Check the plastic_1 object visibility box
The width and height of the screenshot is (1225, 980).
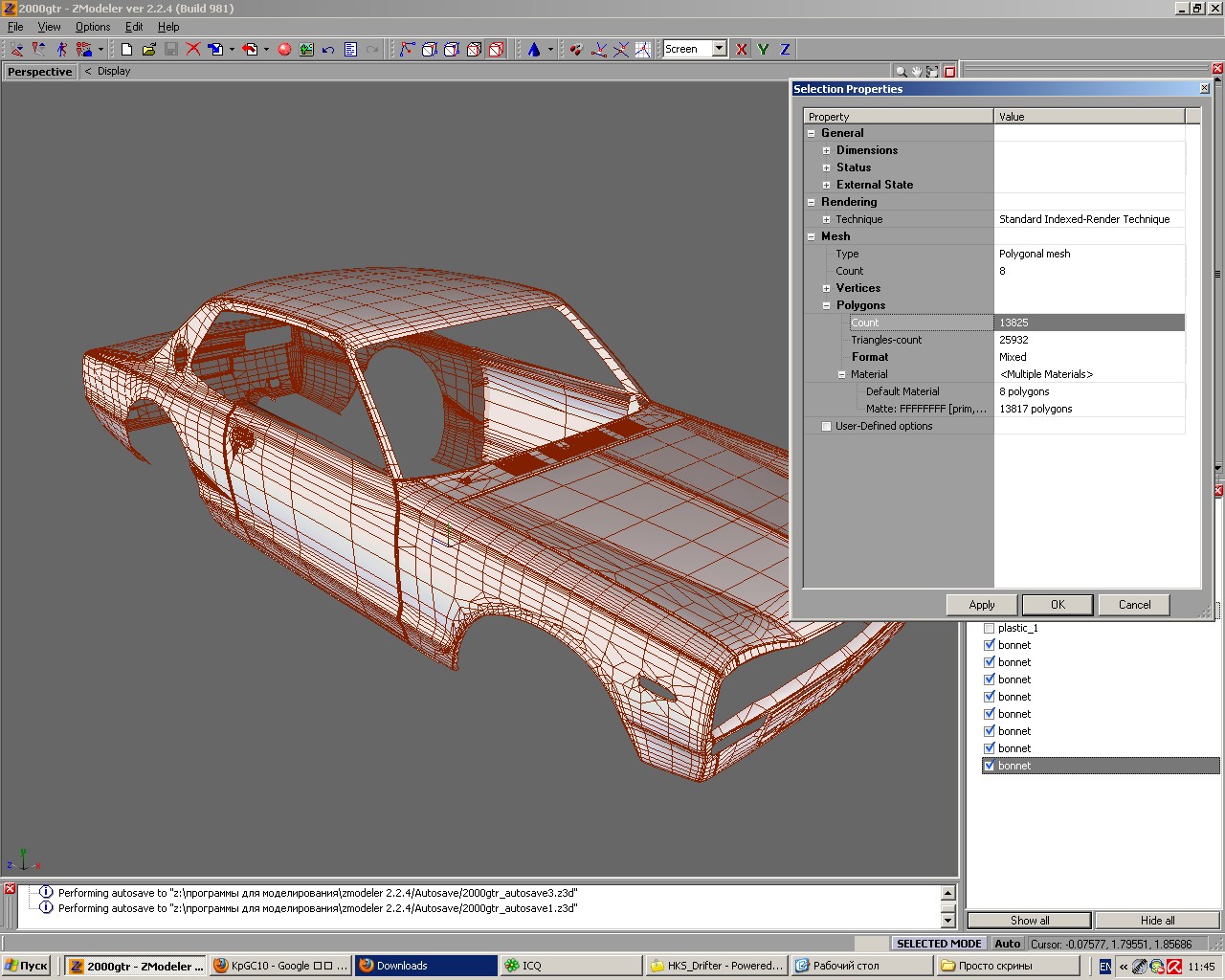(990, 628)
